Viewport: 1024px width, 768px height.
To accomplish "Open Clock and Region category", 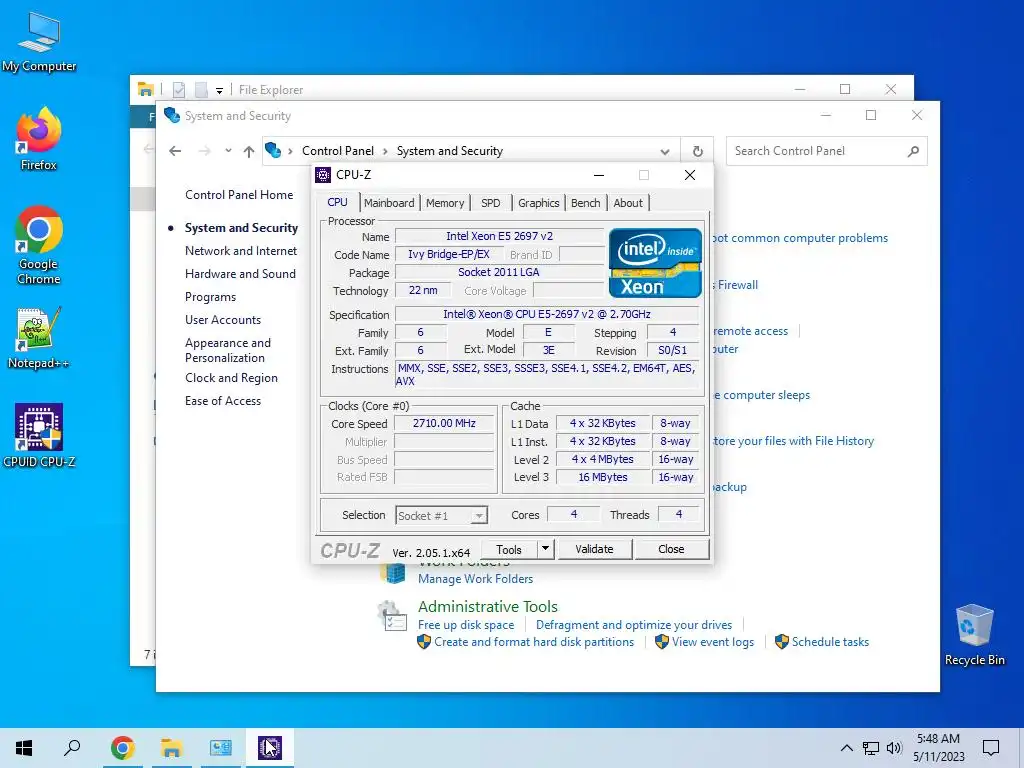I will 231,378.
